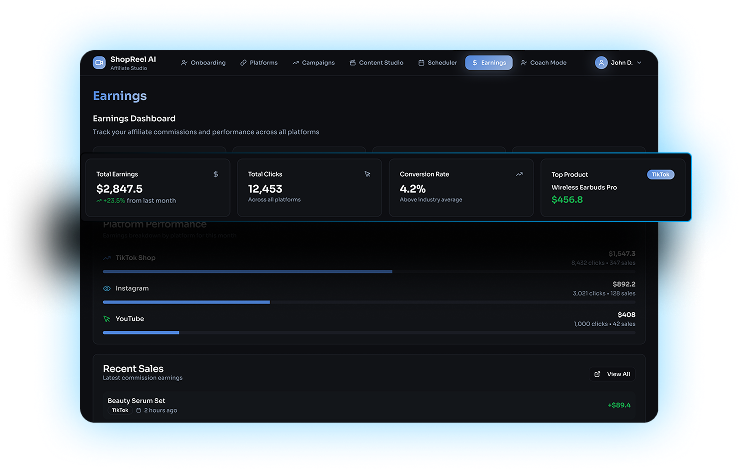This screenshot has width=742, height=473.
Task: Click the cursor icon beside YouTube
Action: coord(107,319)
